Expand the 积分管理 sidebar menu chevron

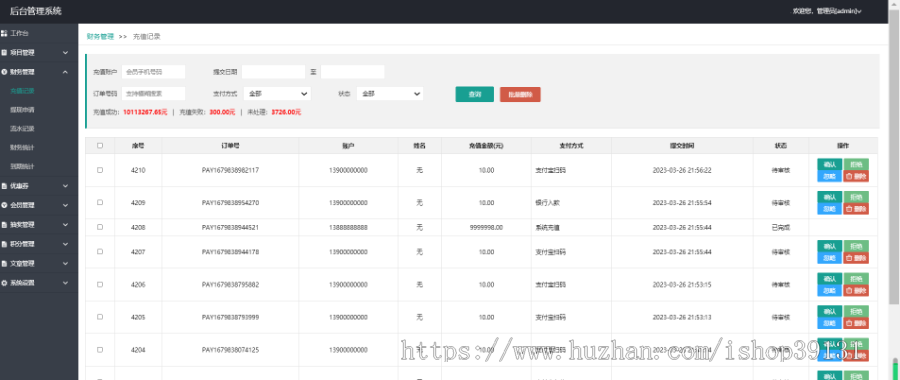[65, 244]
